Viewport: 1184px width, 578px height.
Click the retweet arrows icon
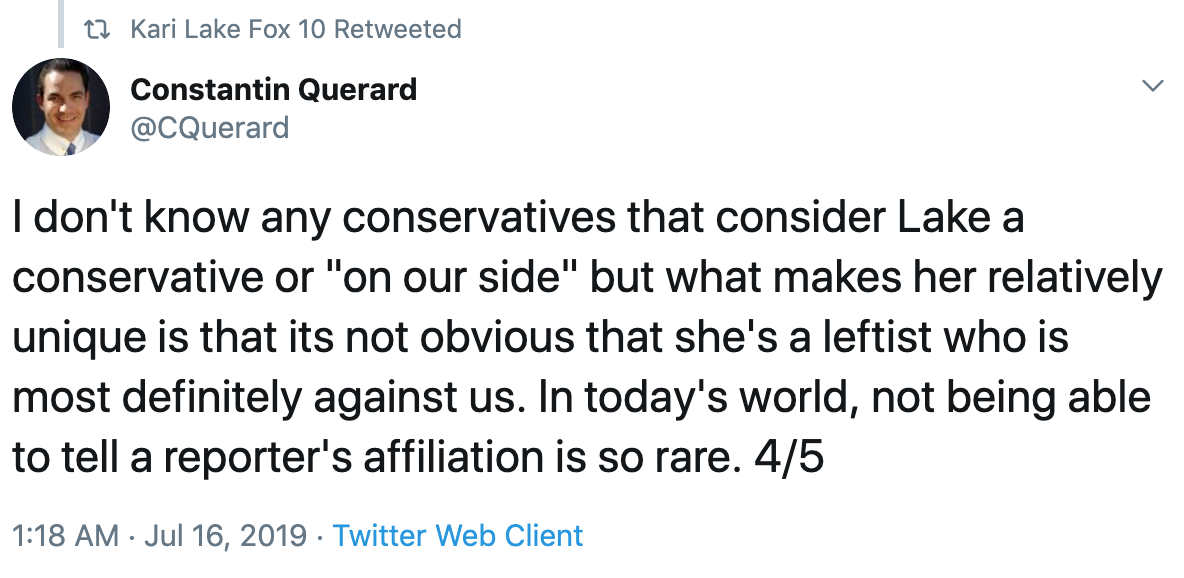pos(97,29)
